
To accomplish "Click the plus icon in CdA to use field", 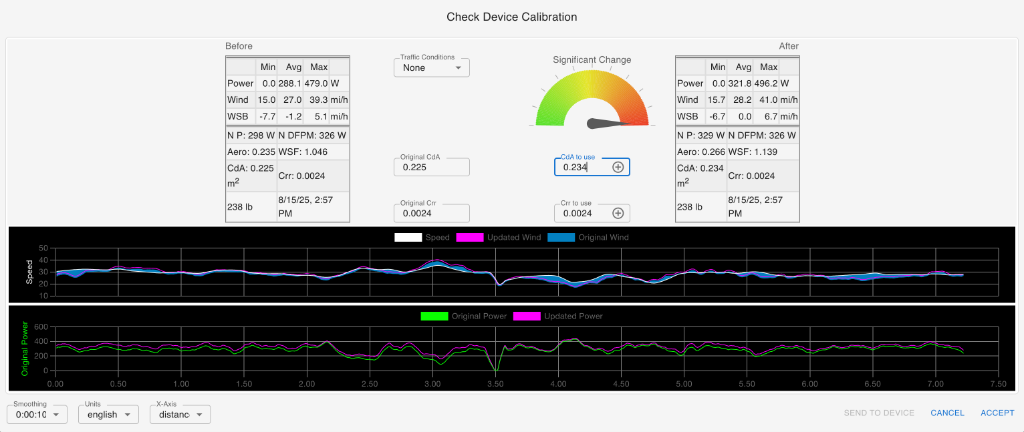I will [x=618, y=167].
